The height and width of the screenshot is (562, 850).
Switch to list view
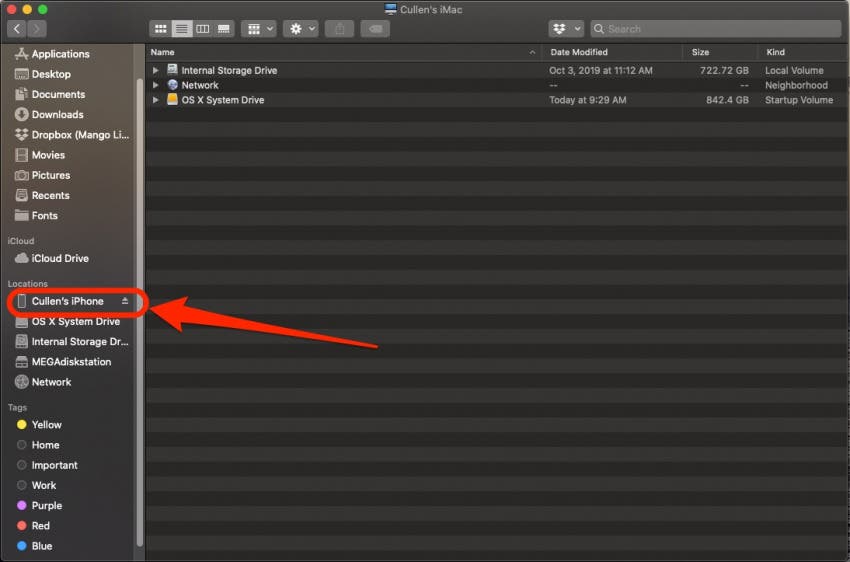click(182, 29)
